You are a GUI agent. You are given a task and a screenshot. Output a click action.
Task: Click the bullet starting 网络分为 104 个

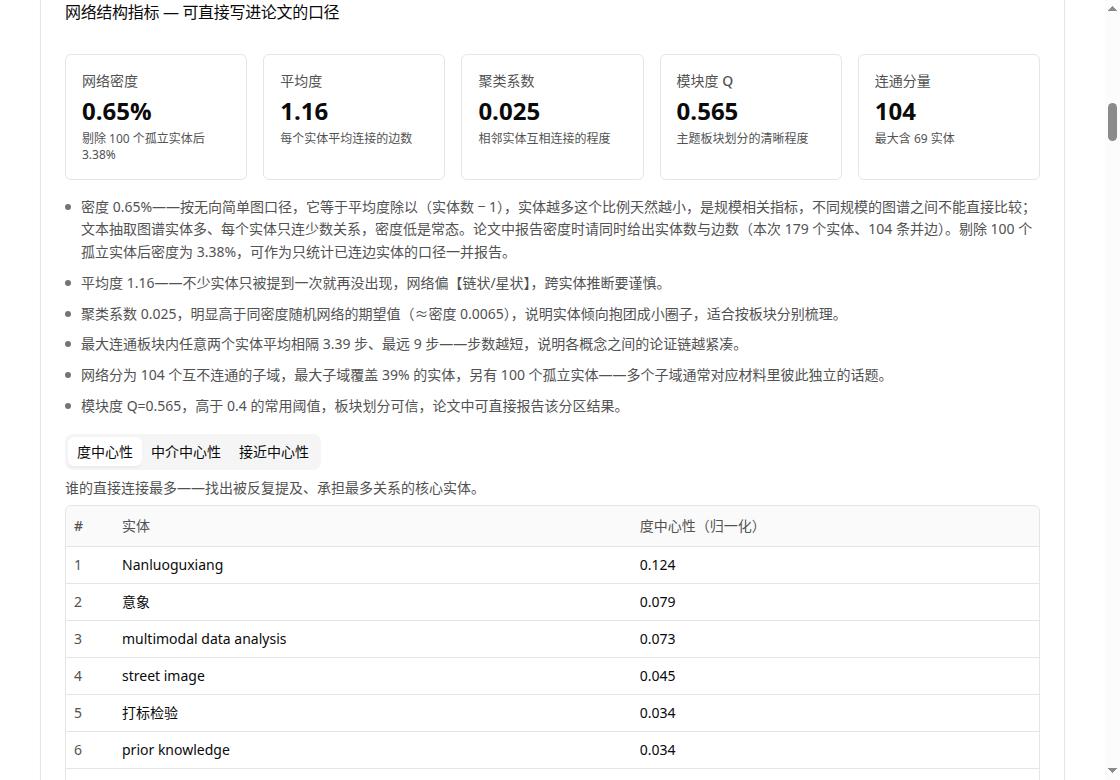coord(484,376)
